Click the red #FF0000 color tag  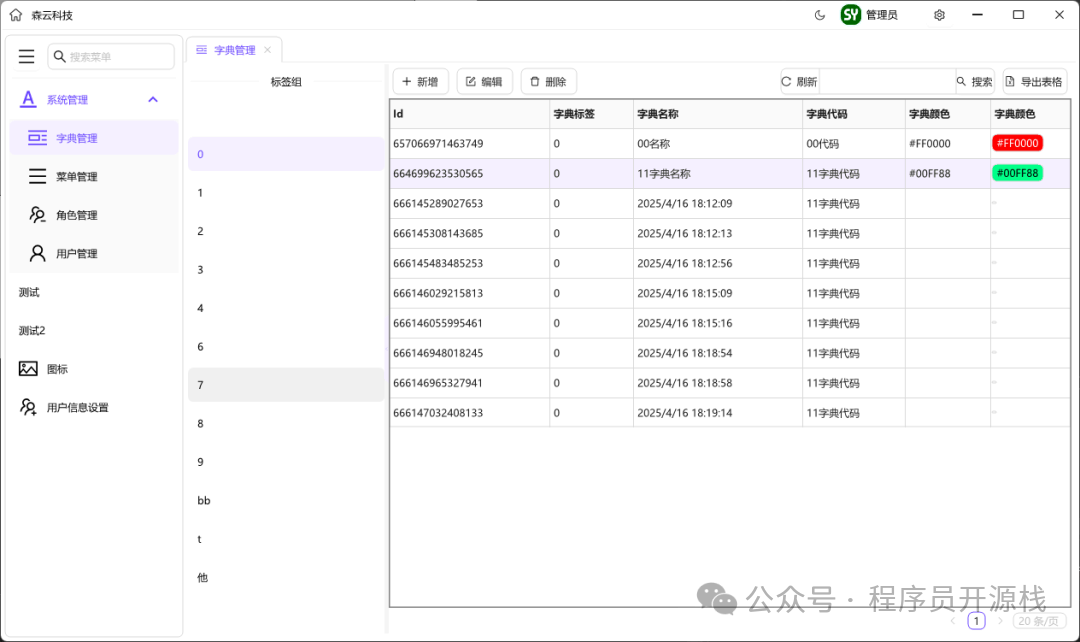click(x=1017, y=143)
